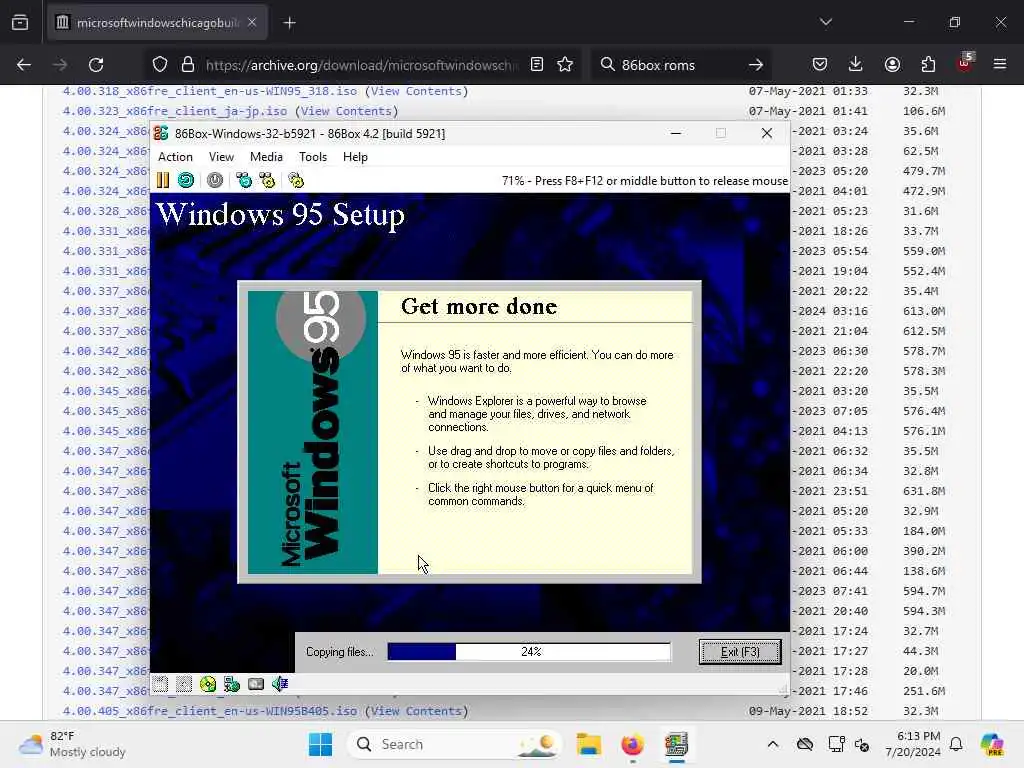Click the green hard reset icon
This screenshot has width=1024, height=768.
pyautogui.click(x=186, y=180)
